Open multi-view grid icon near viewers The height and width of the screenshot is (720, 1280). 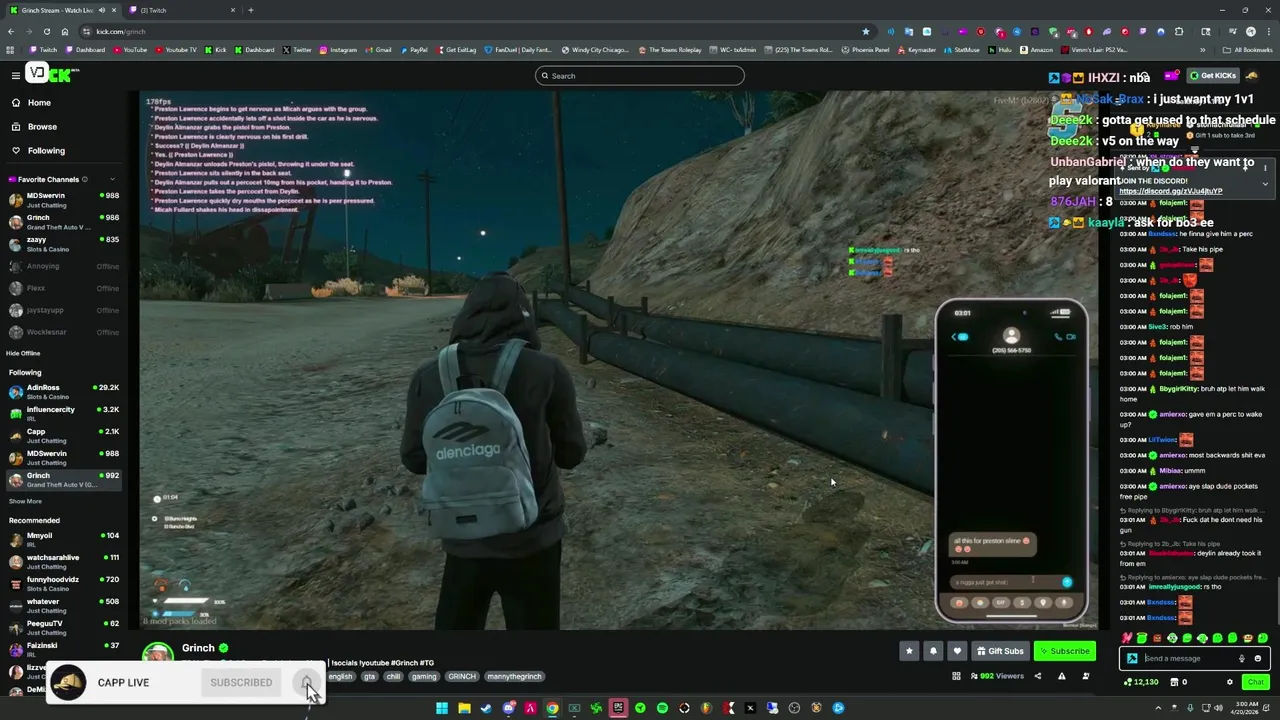[x=957, y=676]
